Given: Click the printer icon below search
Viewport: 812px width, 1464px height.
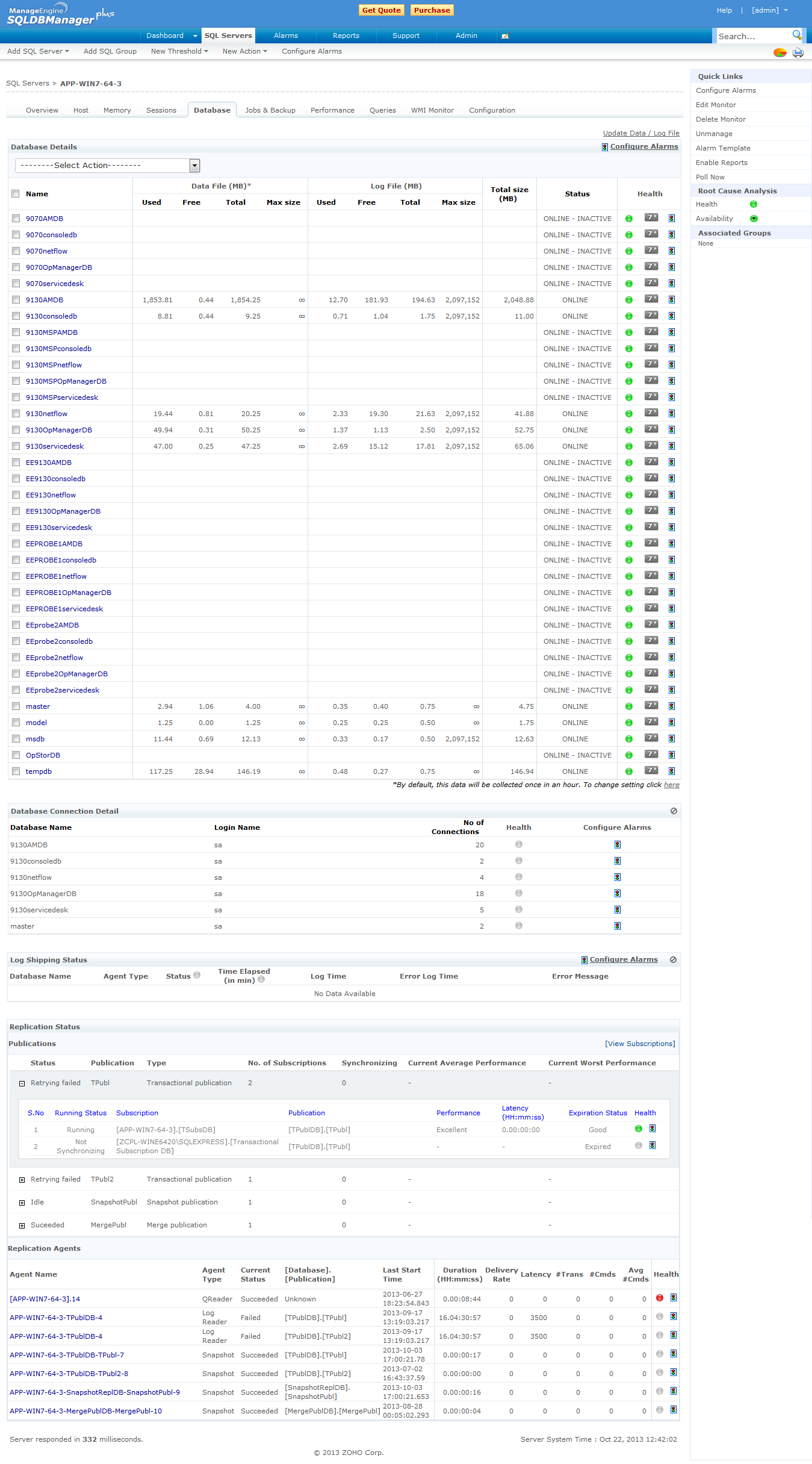Looking at the screenshot, I should click(798, 52).
